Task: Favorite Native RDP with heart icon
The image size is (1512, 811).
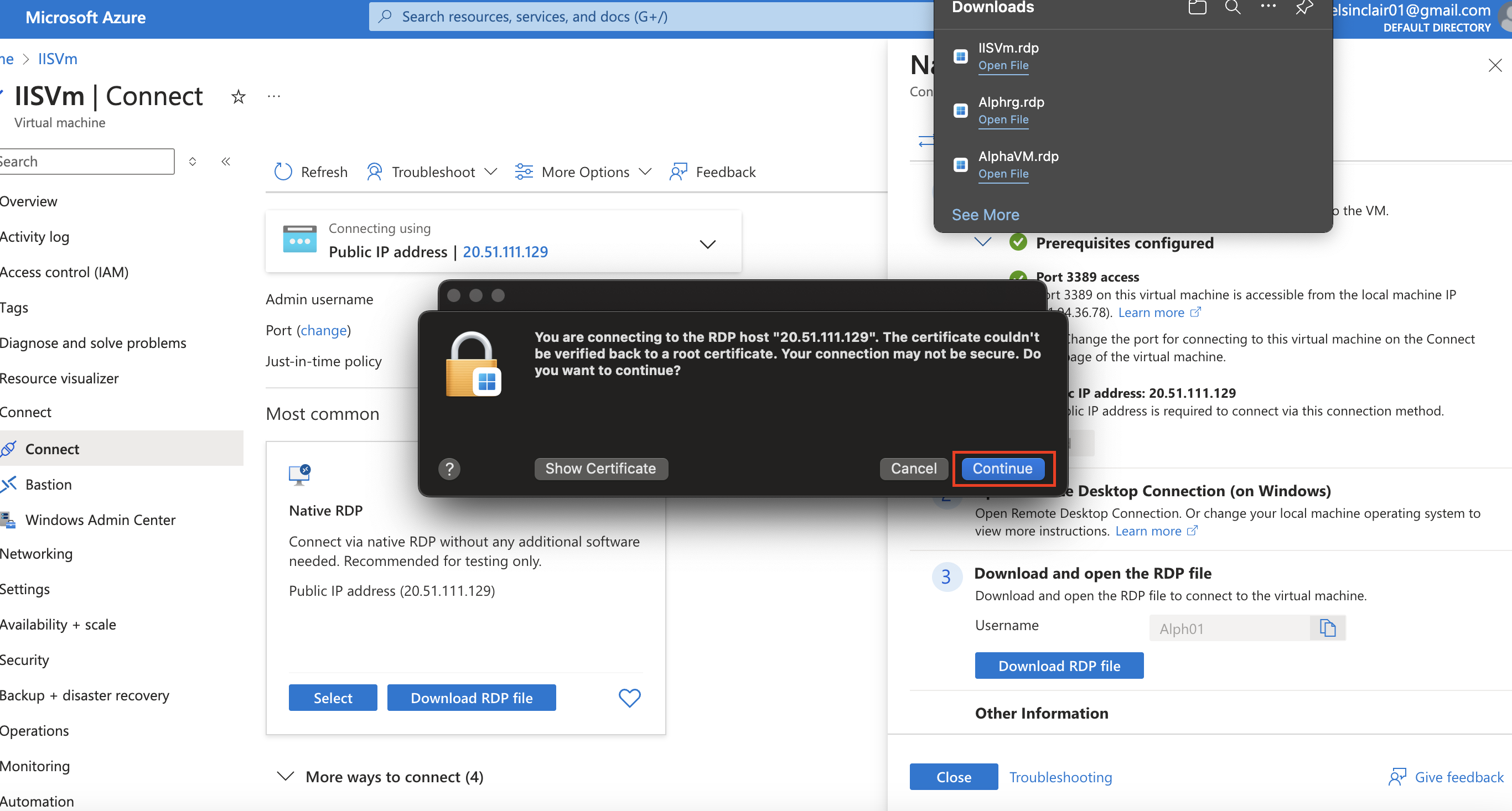Action: [629, 698]
